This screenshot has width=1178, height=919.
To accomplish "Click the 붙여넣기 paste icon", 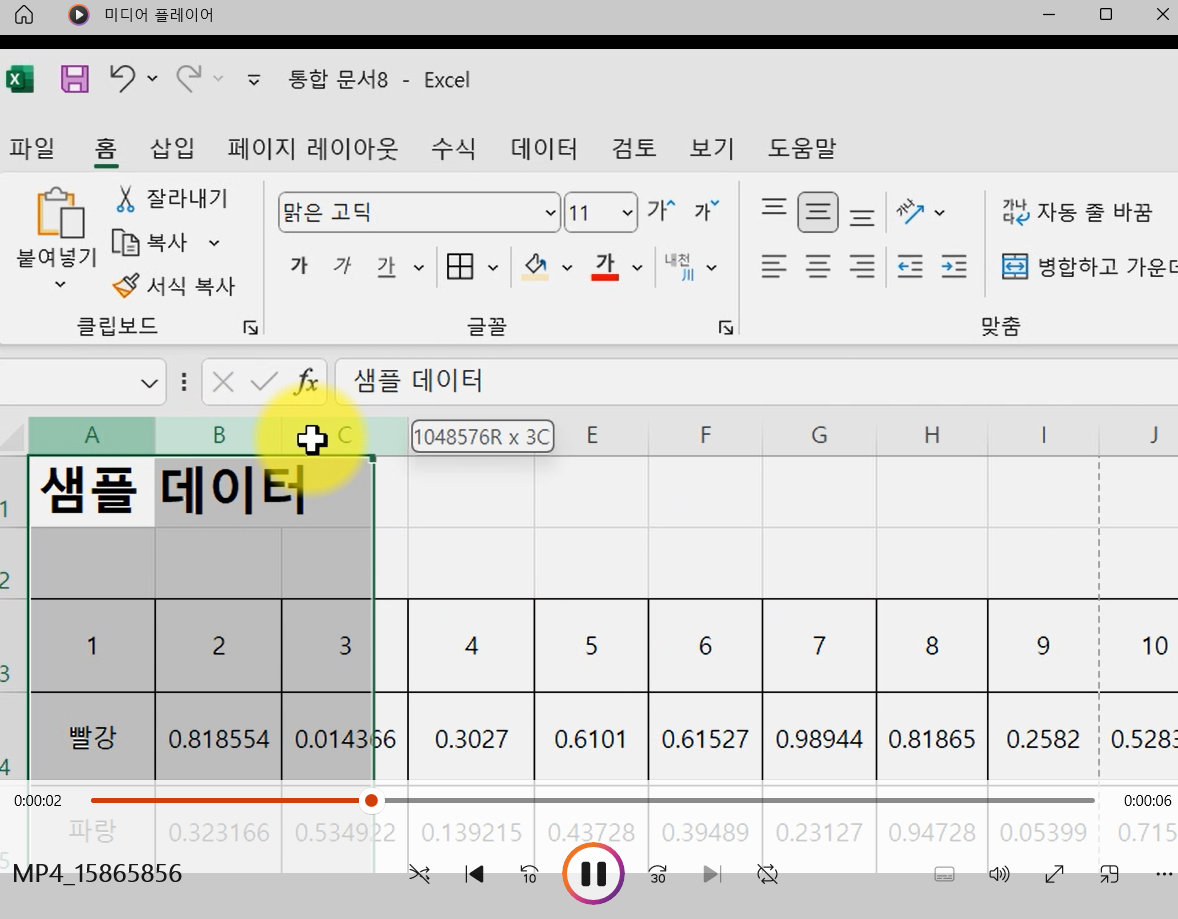I will pos(59,213).
